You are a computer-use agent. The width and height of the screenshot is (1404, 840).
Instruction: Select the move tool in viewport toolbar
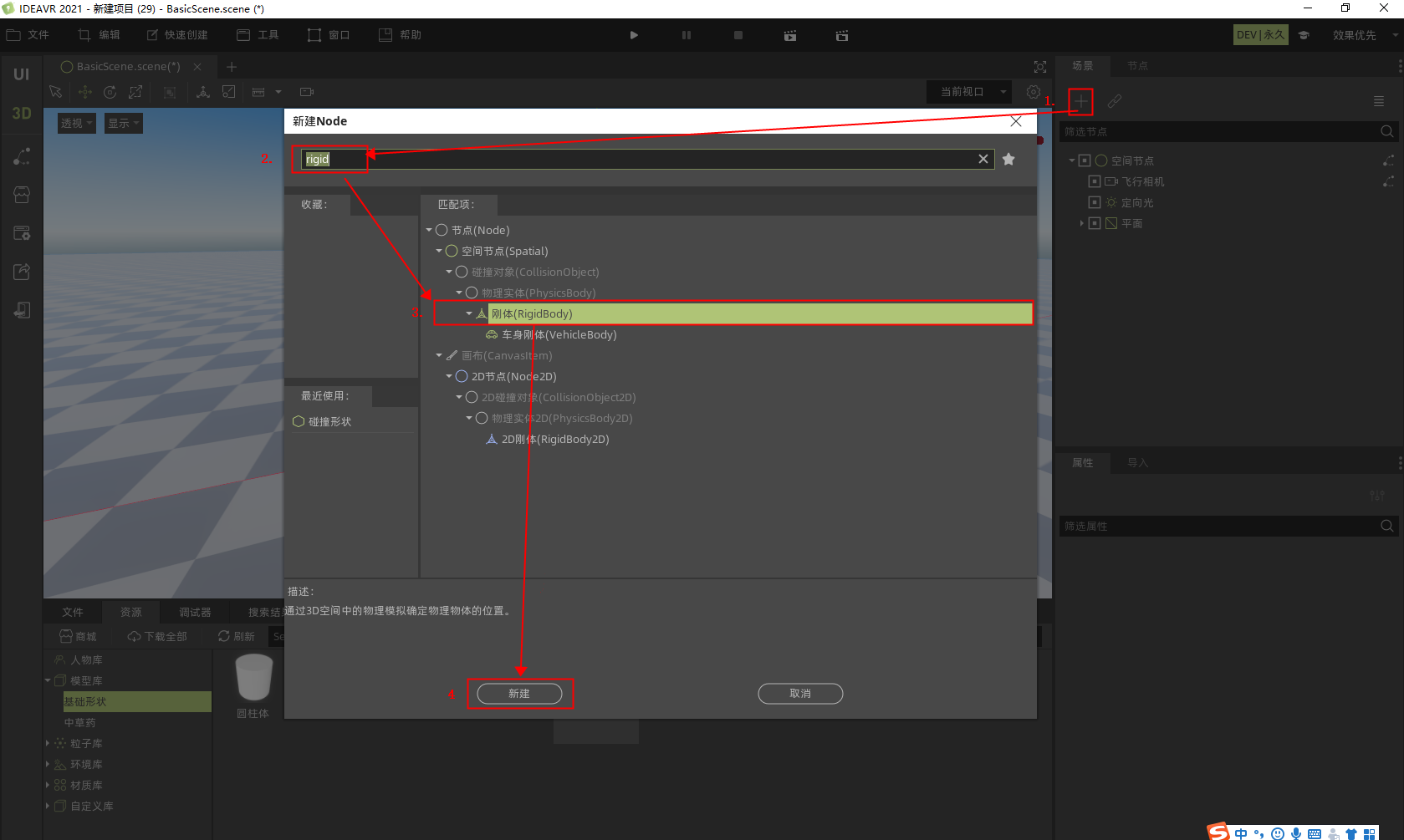[x=84, y=92]
